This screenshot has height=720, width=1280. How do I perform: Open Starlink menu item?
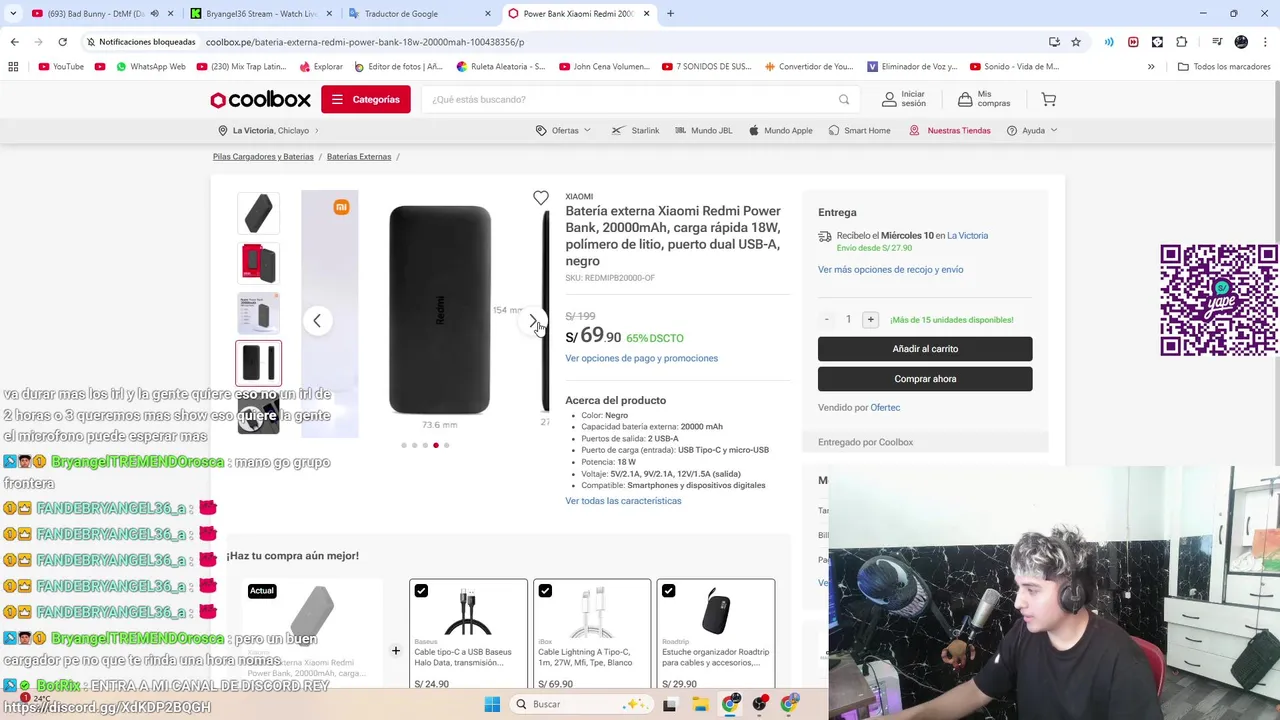pyautogui.click(x=635, y=131)
